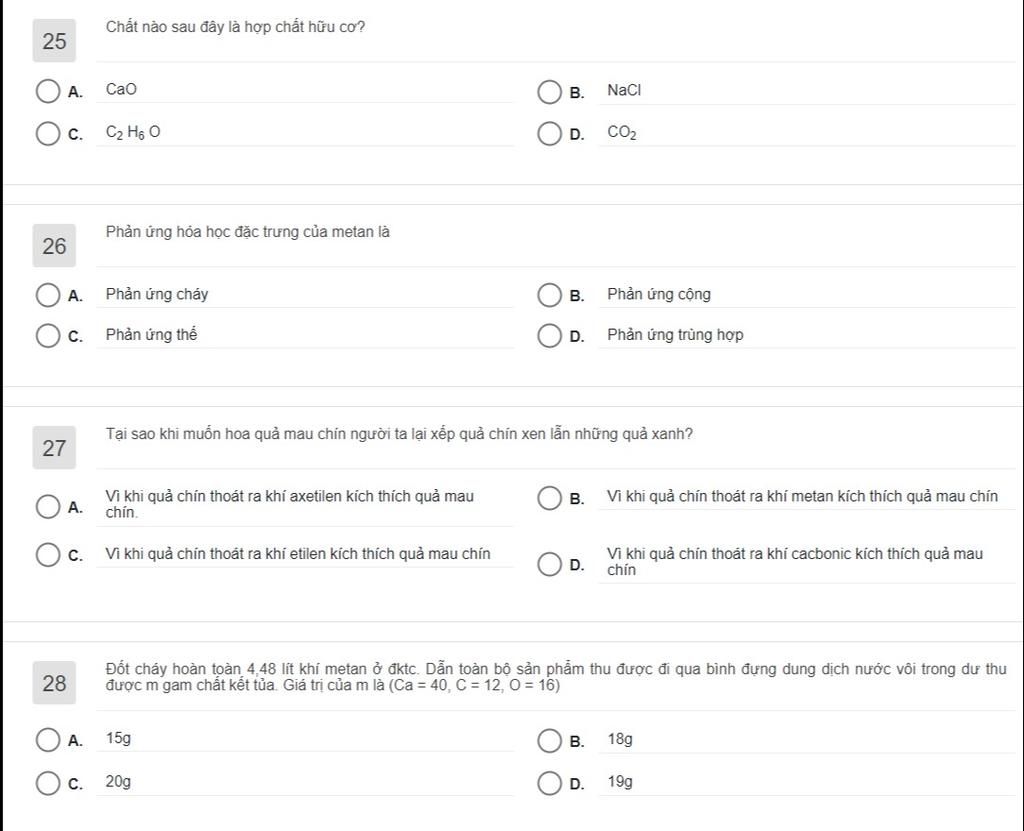Mark 'Phản ứng trùng hợp' in question 26

tap(549, 335)
